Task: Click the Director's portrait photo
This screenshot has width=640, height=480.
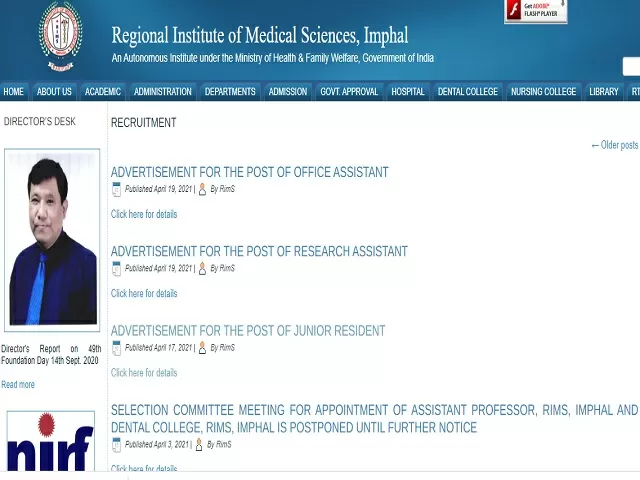Action: (x=52, y=240)
